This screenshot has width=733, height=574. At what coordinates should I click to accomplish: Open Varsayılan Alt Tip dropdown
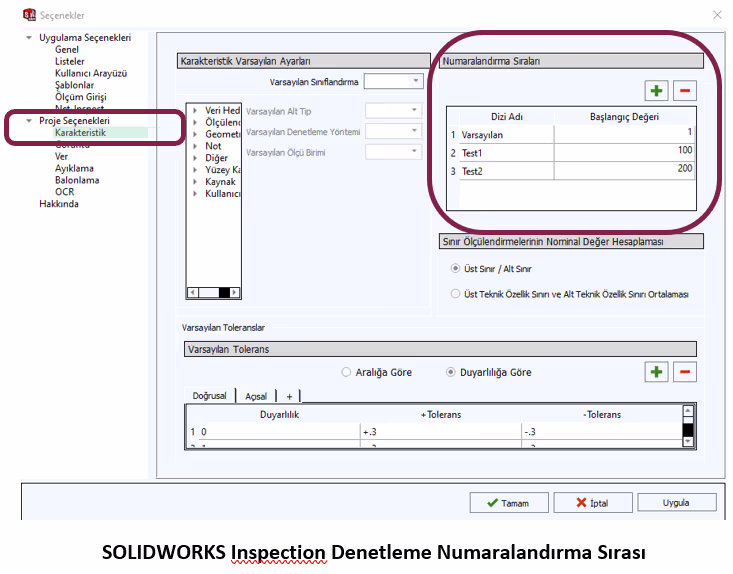[394, 111]
